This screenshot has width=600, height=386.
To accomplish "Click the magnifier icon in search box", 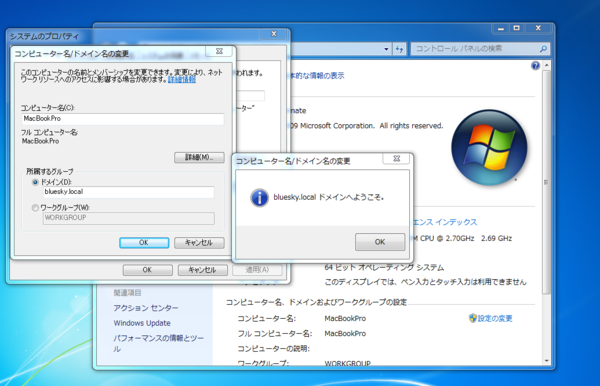I will coord(543,49).
